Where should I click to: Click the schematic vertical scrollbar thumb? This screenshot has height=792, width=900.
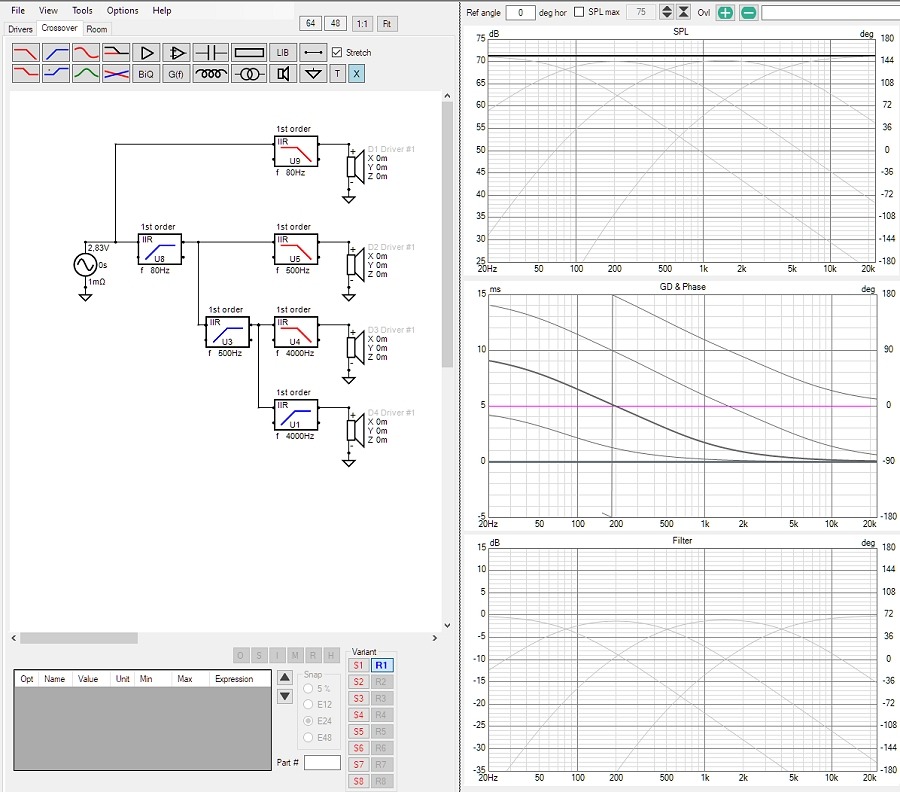pyautogui.click(x=447, y=235)
